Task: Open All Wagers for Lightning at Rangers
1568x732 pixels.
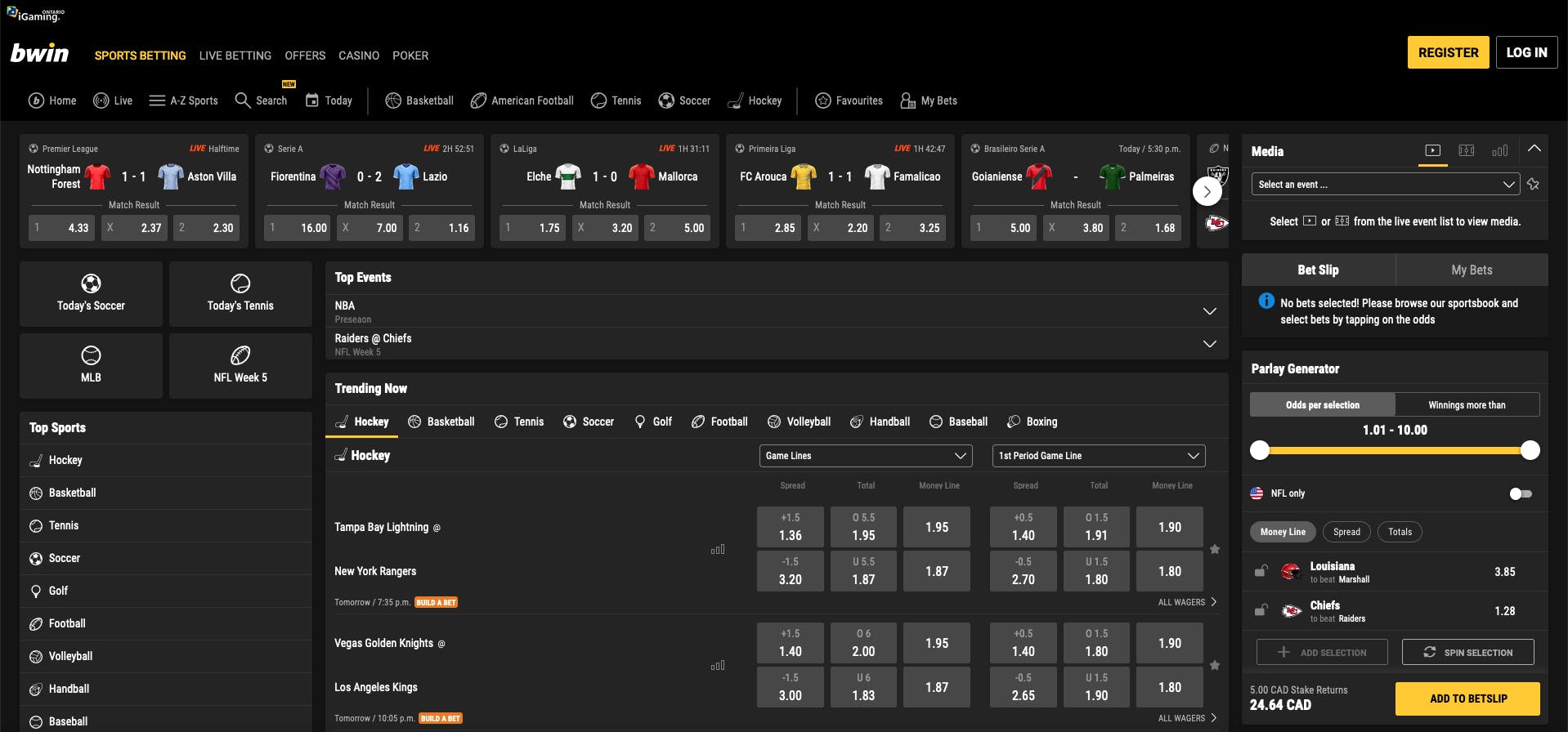Action: pyautogui.click(x=1187, y=602)
